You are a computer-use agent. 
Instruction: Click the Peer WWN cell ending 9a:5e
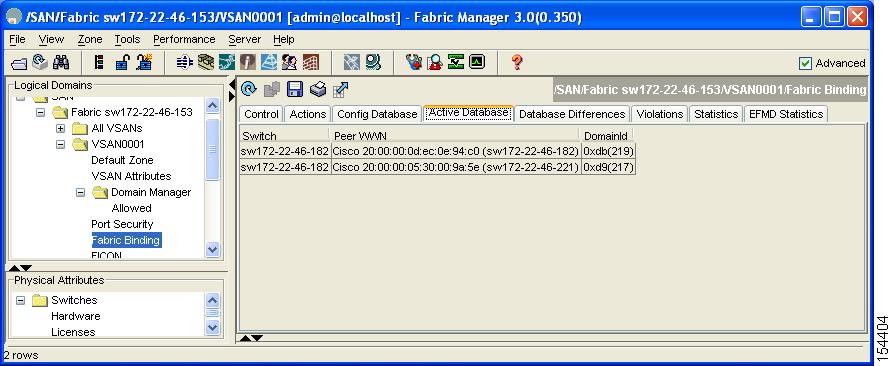[x=456, y=168]
